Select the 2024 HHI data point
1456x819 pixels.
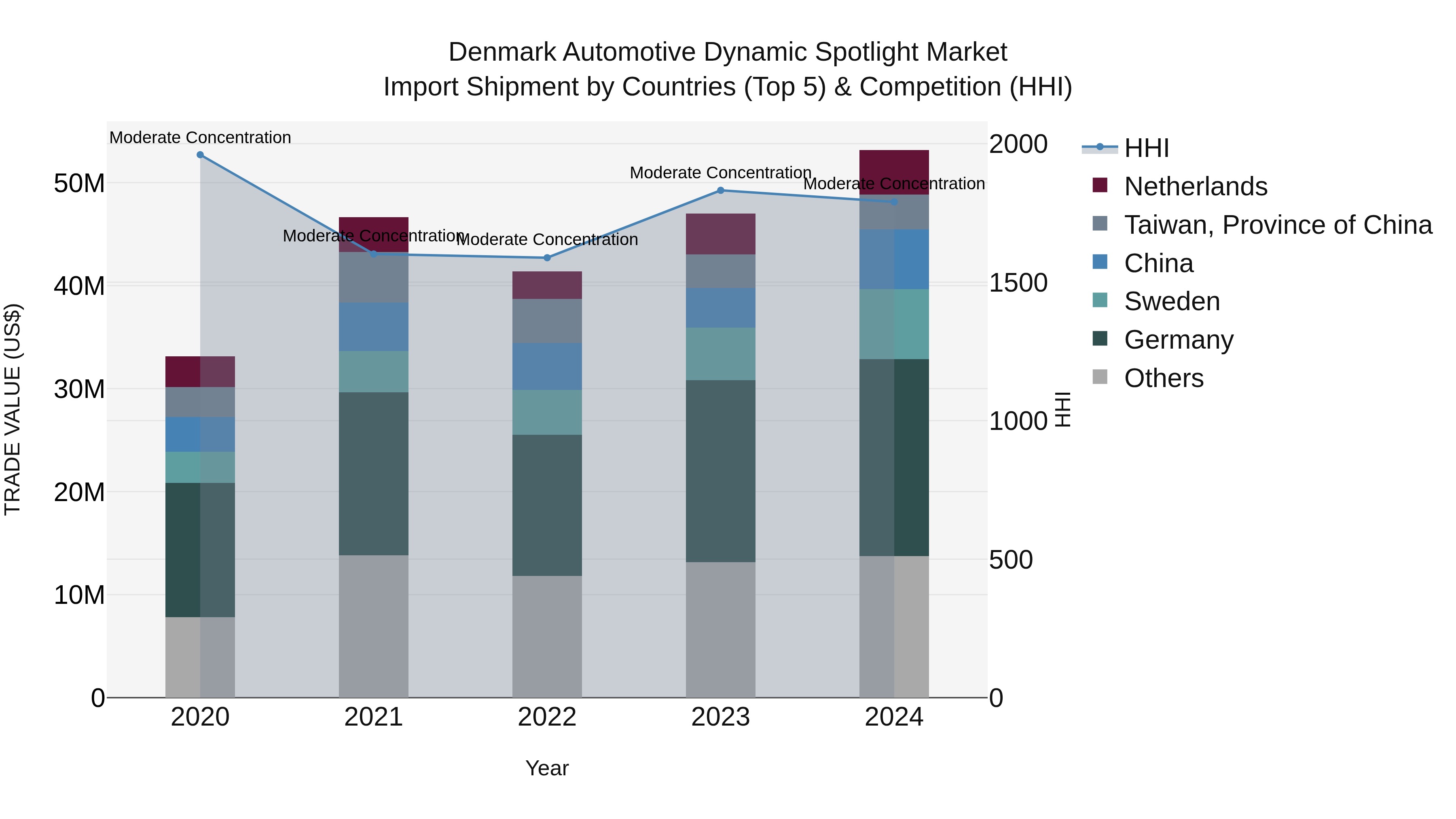(894, 202)
